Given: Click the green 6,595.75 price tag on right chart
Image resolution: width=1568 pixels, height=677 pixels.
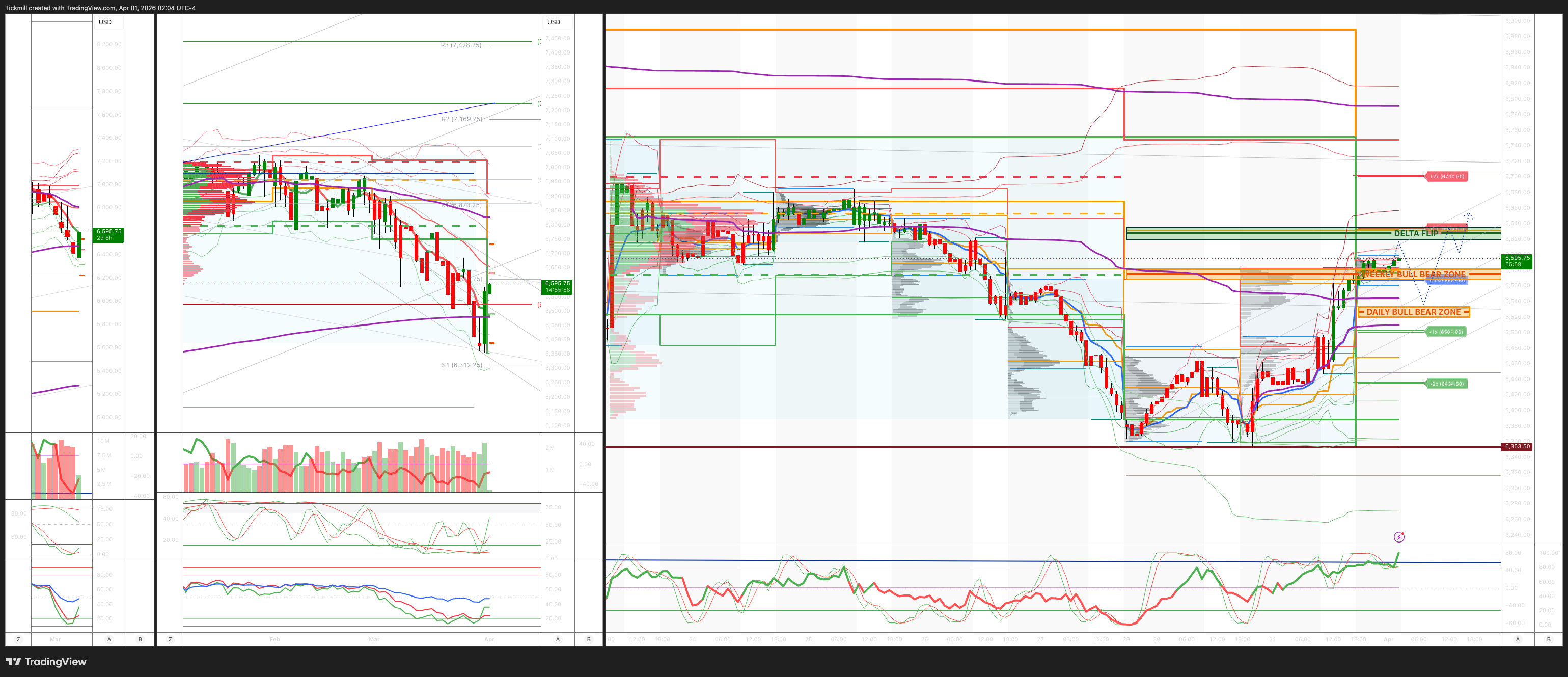Looking at the screenshot, I should pos(1516,261).
